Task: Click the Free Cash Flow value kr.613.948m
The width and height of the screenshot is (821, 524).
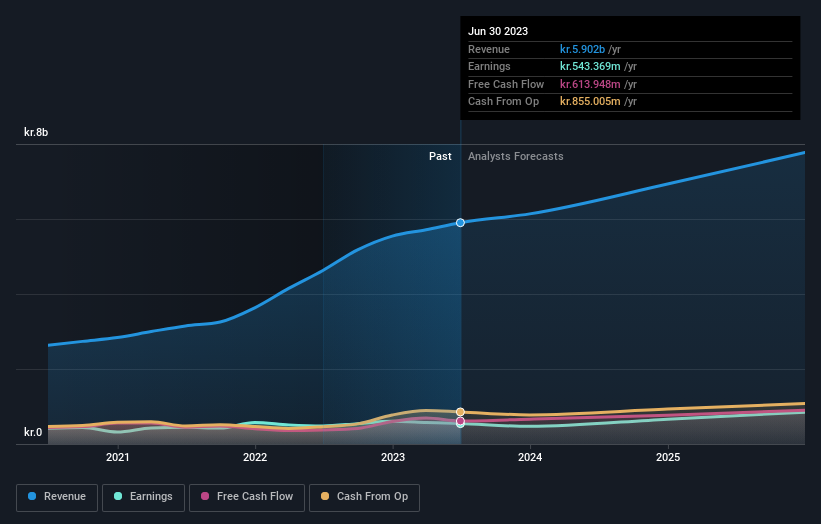Action: point(590,84)
